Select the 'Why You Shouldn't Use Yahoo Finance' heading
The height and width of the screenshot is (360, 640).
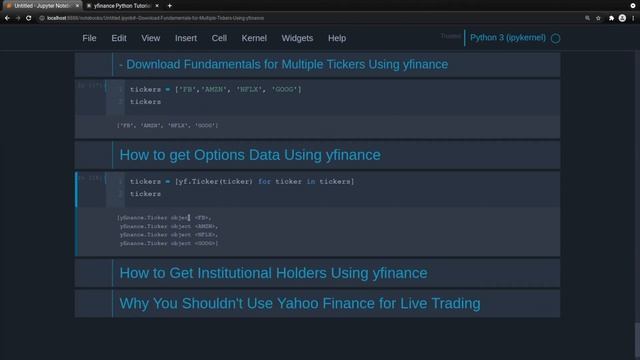click(x=300, y=303)
